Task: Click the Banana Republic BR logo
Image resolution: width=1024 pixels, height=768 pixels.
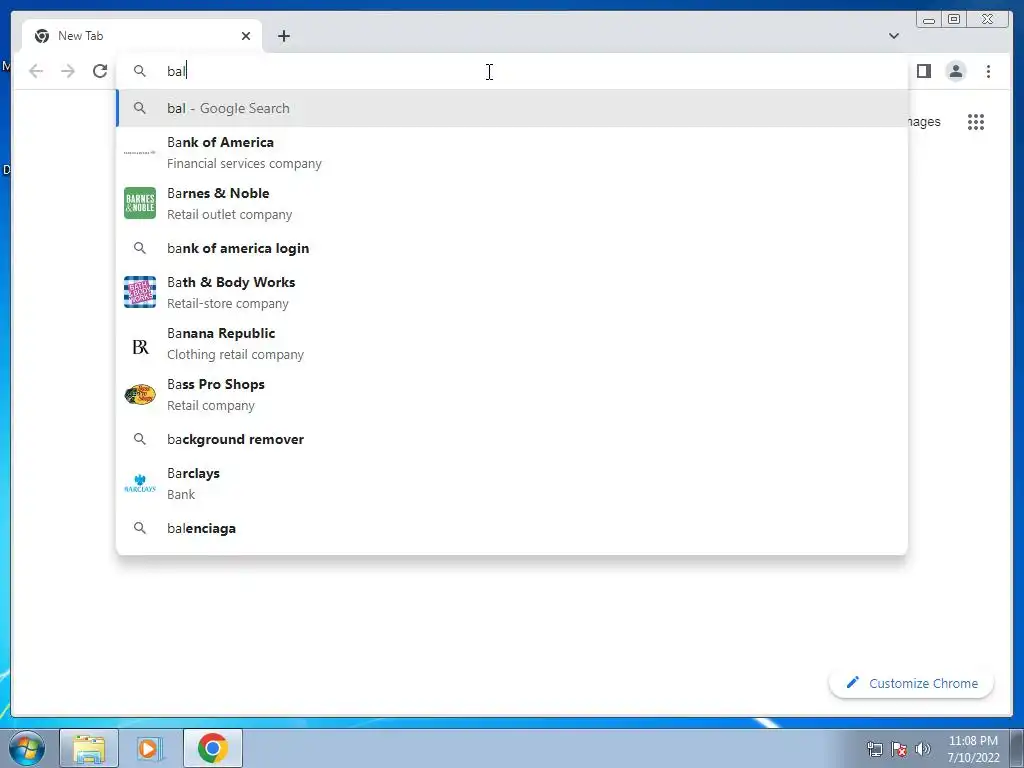Action: click(140, 347)
